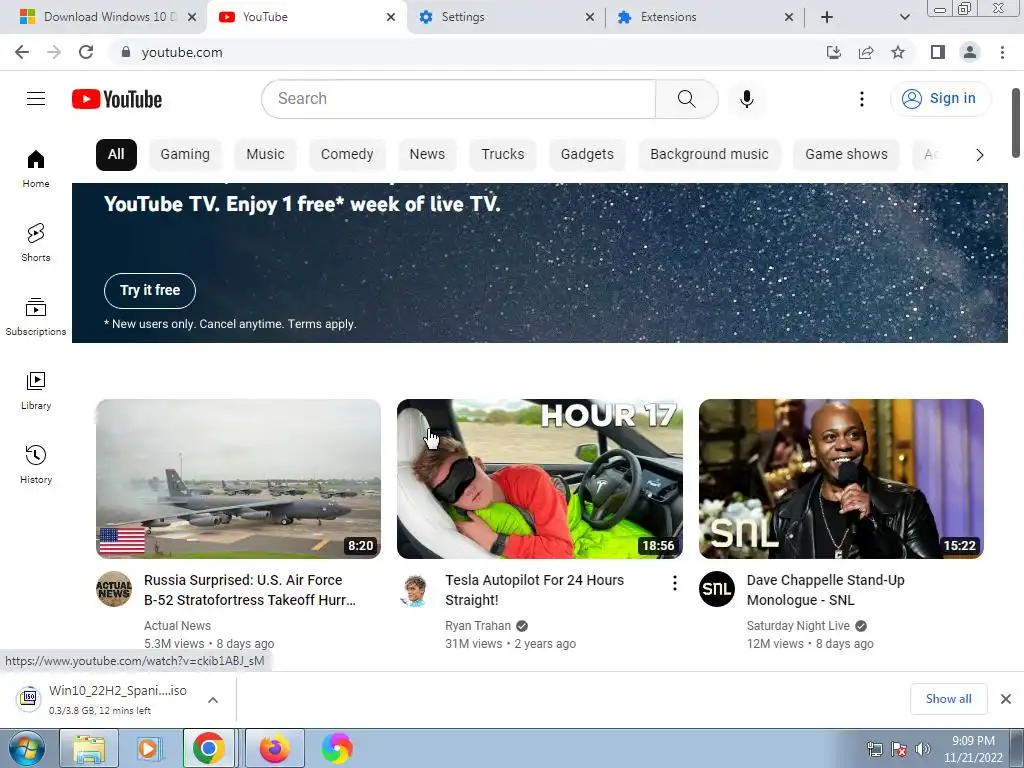Image resolution: width=1024 pixels, height=768 pixels.
Task: Open Ryan Trahan channel avatar
Action: [415, 589]
